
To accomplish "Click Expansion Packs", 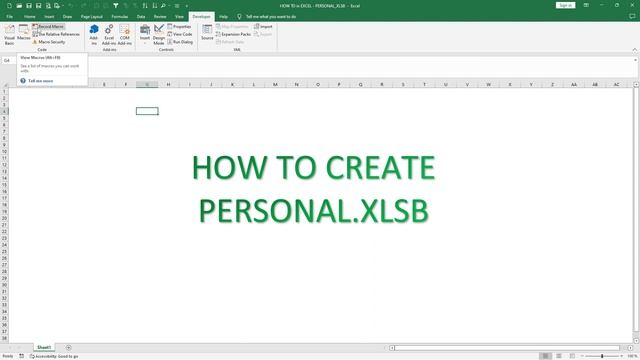I will click(233, 34).
